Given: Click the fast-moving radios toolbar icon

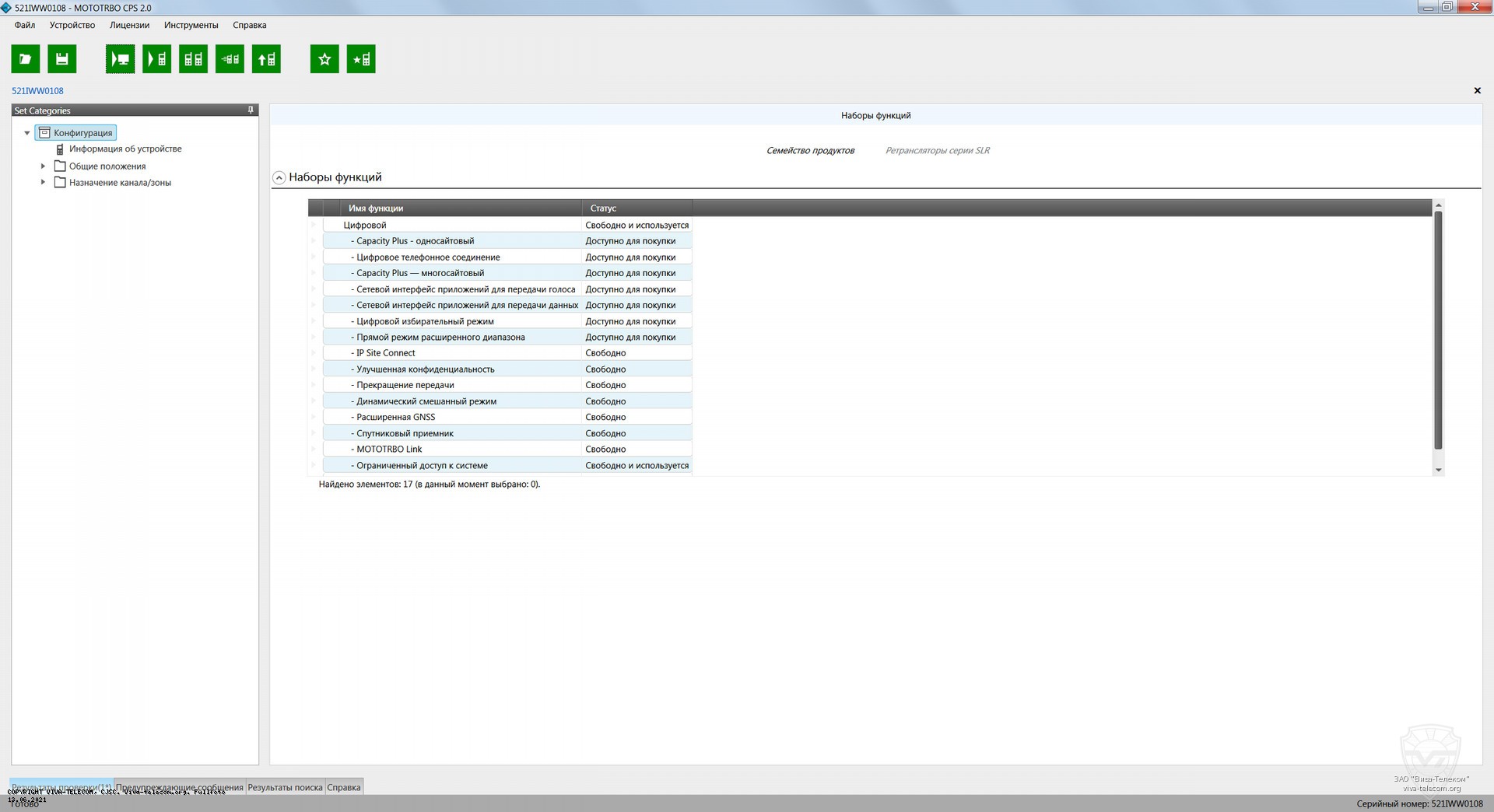Looking at the screenshot, I should [230, 59].
